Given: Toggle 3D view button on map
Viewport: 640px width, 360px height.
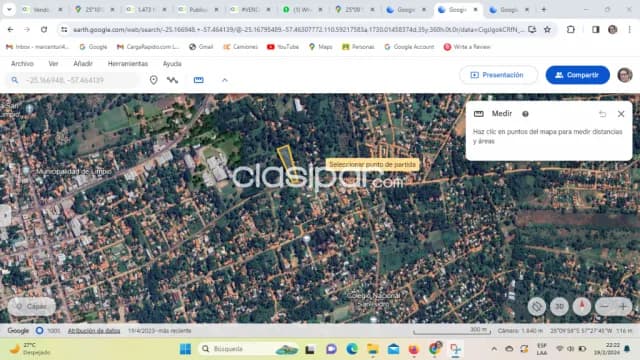Looking at the screenshot, I should (x=559, y=307).
